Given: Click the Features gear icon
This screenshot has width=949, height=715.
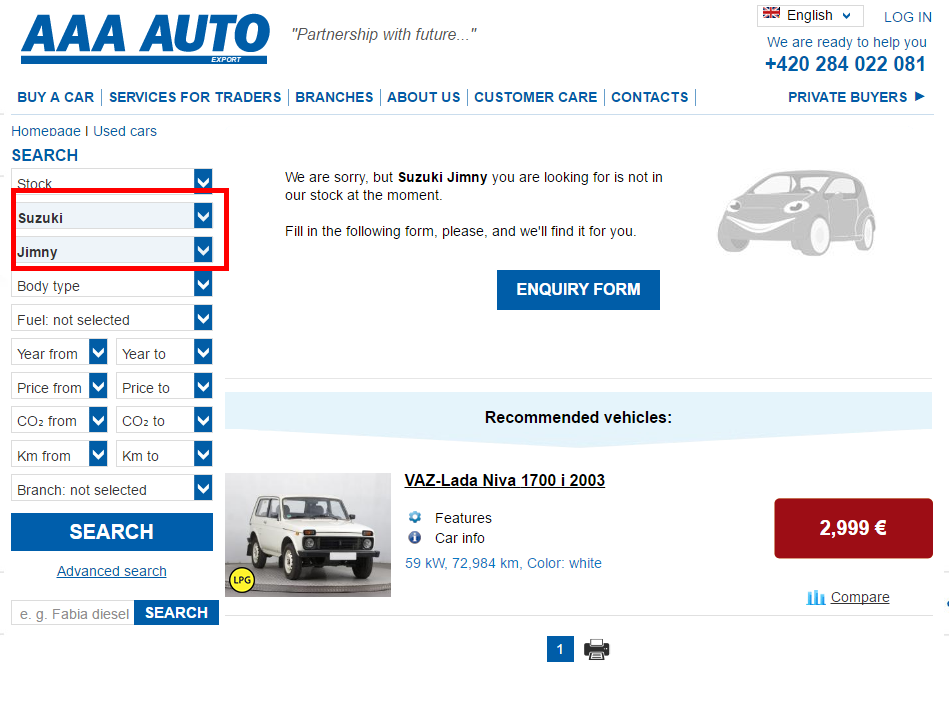Looking at the screenshot, I should [x=415, y=517].
